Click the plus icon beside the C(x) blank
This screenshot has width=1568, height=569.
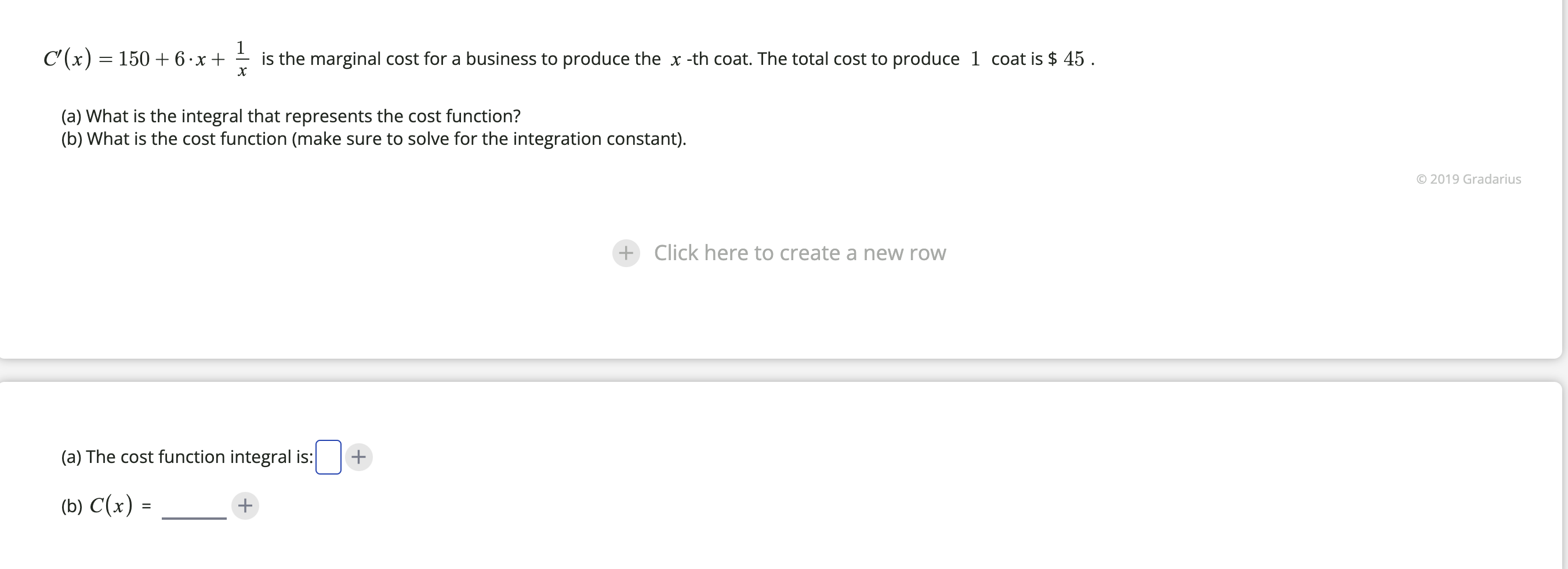(245, 505)
